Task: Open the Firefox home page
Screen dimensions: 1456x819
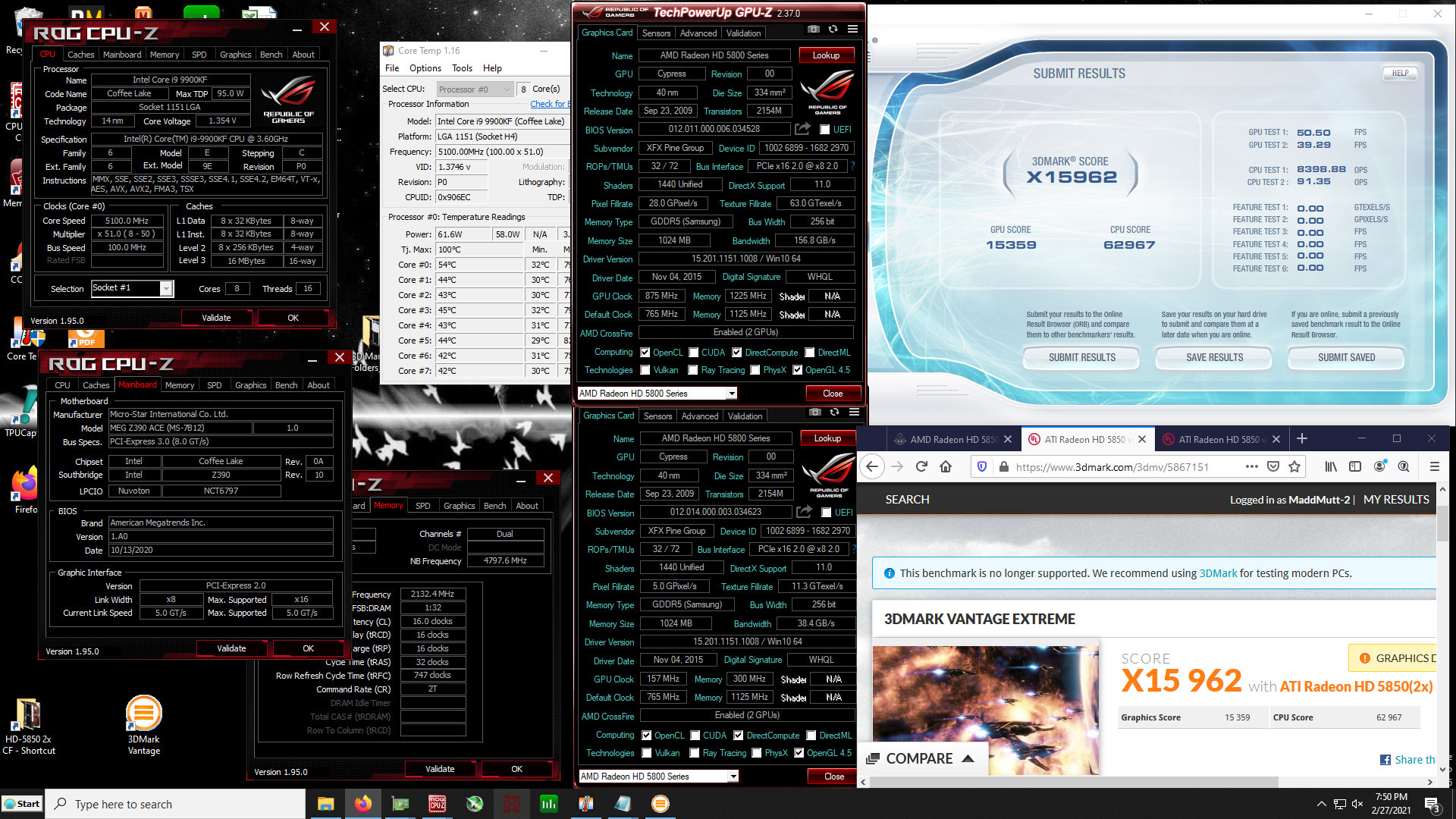Action: point(946,467)
